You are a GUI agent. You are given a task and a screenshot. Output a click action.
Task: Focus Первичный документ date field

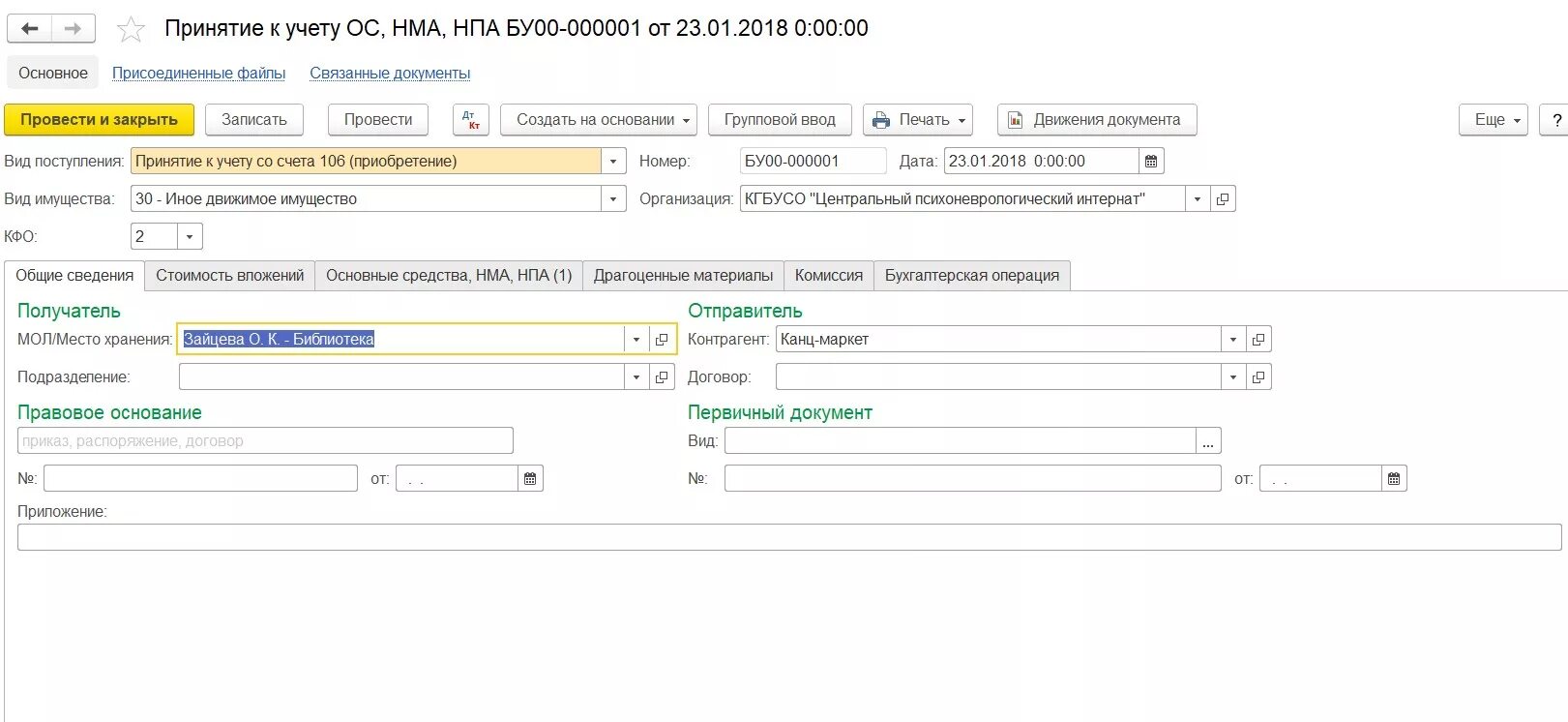(1320, 479)
